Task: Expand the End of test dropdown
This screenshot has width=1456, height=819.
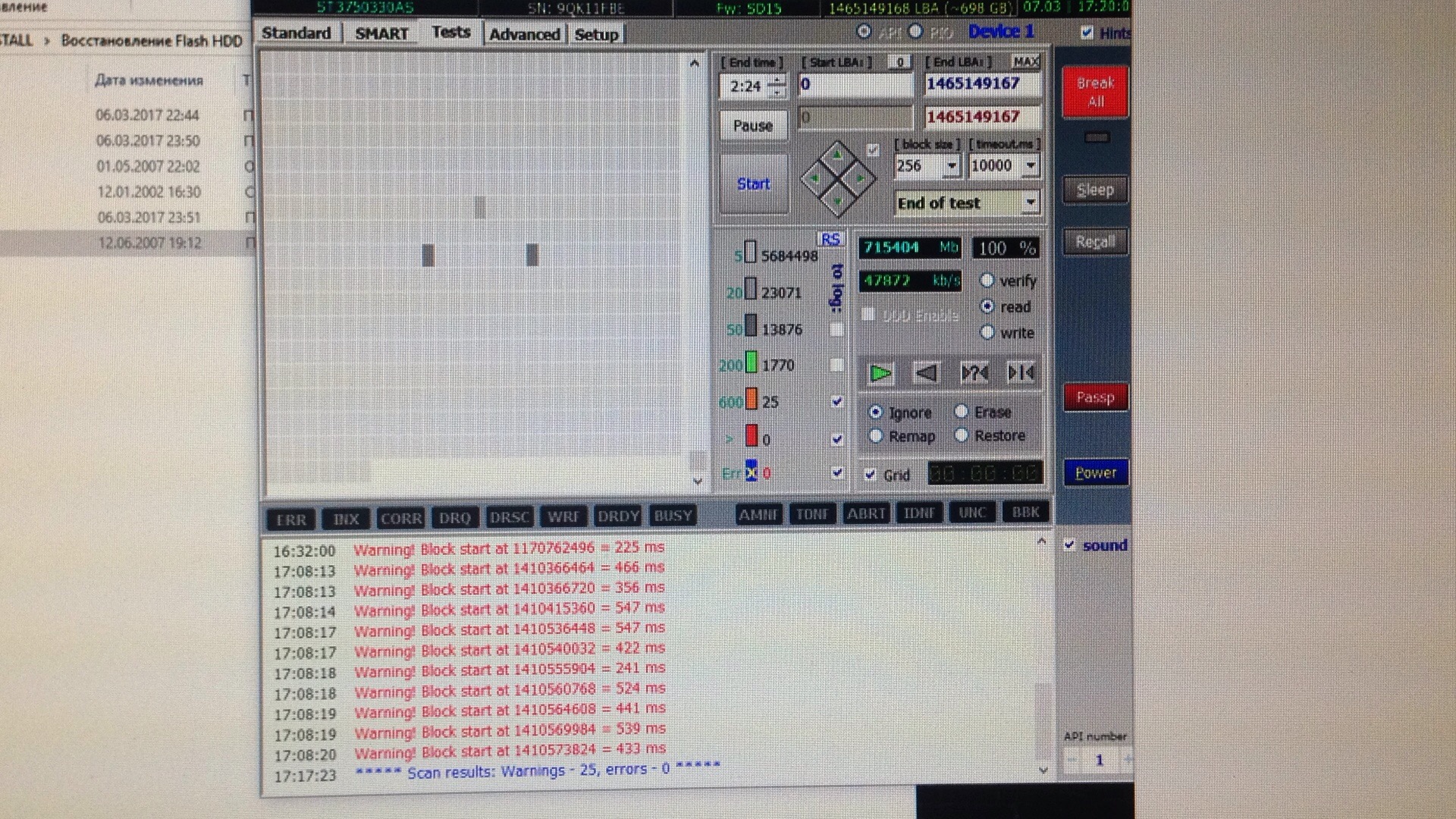Action: (1031, 202)
